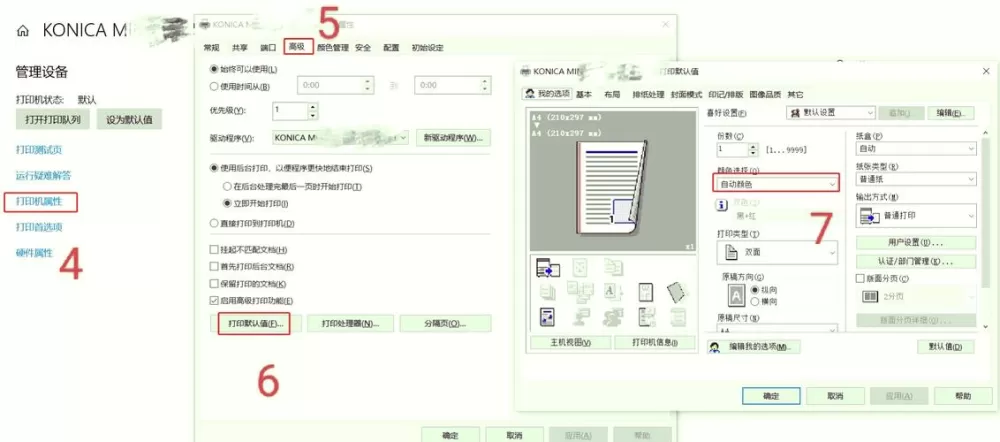Open the 输出方式 普通打印 dropdown
The height and width of the screenshot is (442, 1000).
pyautogui.click(x=916, y=216)
